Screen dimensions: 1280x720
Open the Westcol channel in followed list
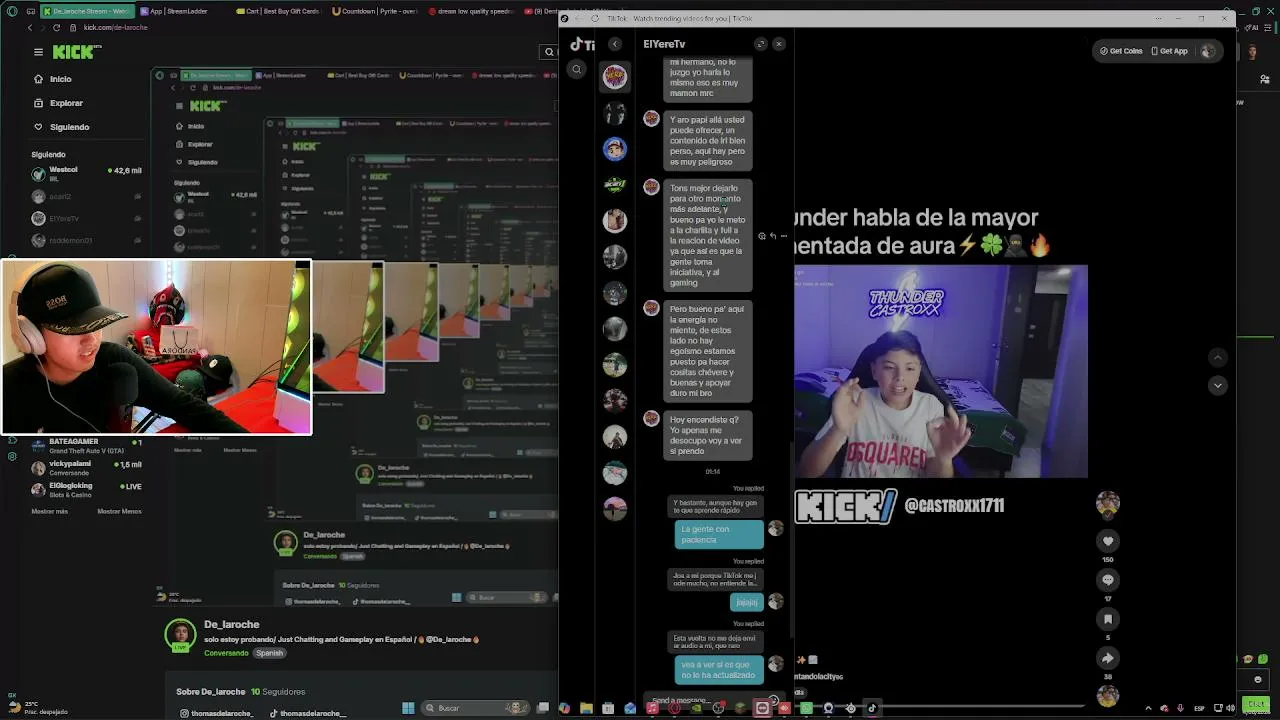tap(87, 174)
